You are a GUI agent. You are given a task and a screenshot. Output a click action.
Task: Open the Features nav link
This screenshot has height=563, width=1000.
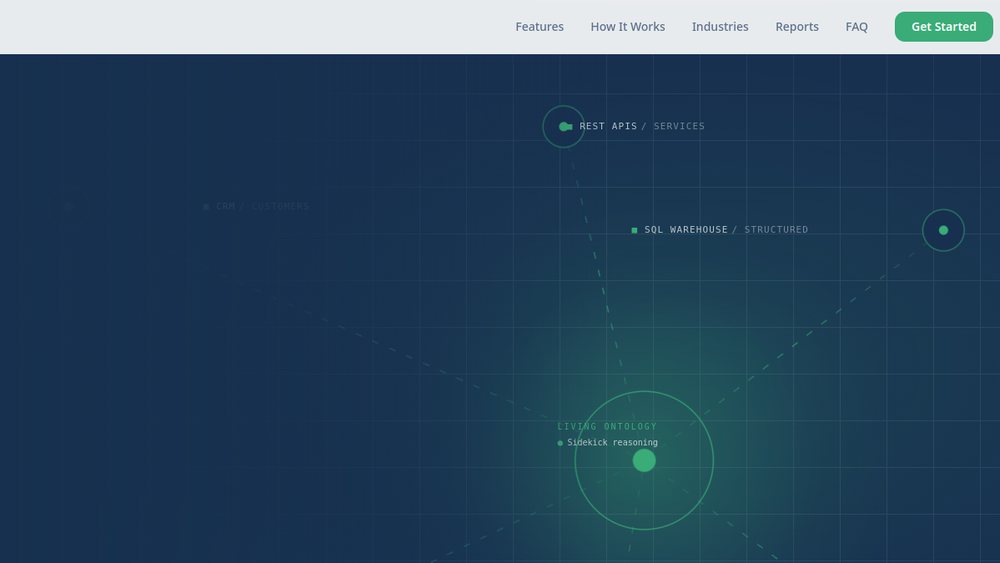[x=540, y=27]
